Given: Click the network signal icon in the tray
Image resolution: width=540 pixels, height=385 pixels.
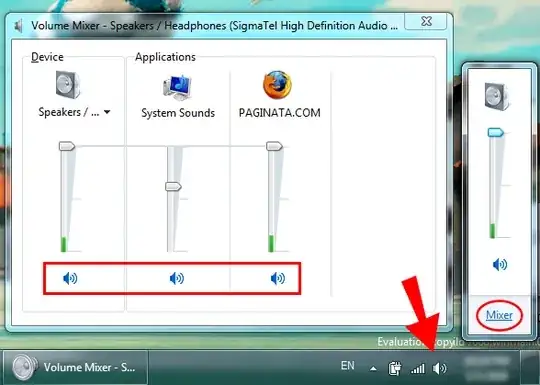Looking at the screenshot, I should 417,369.
